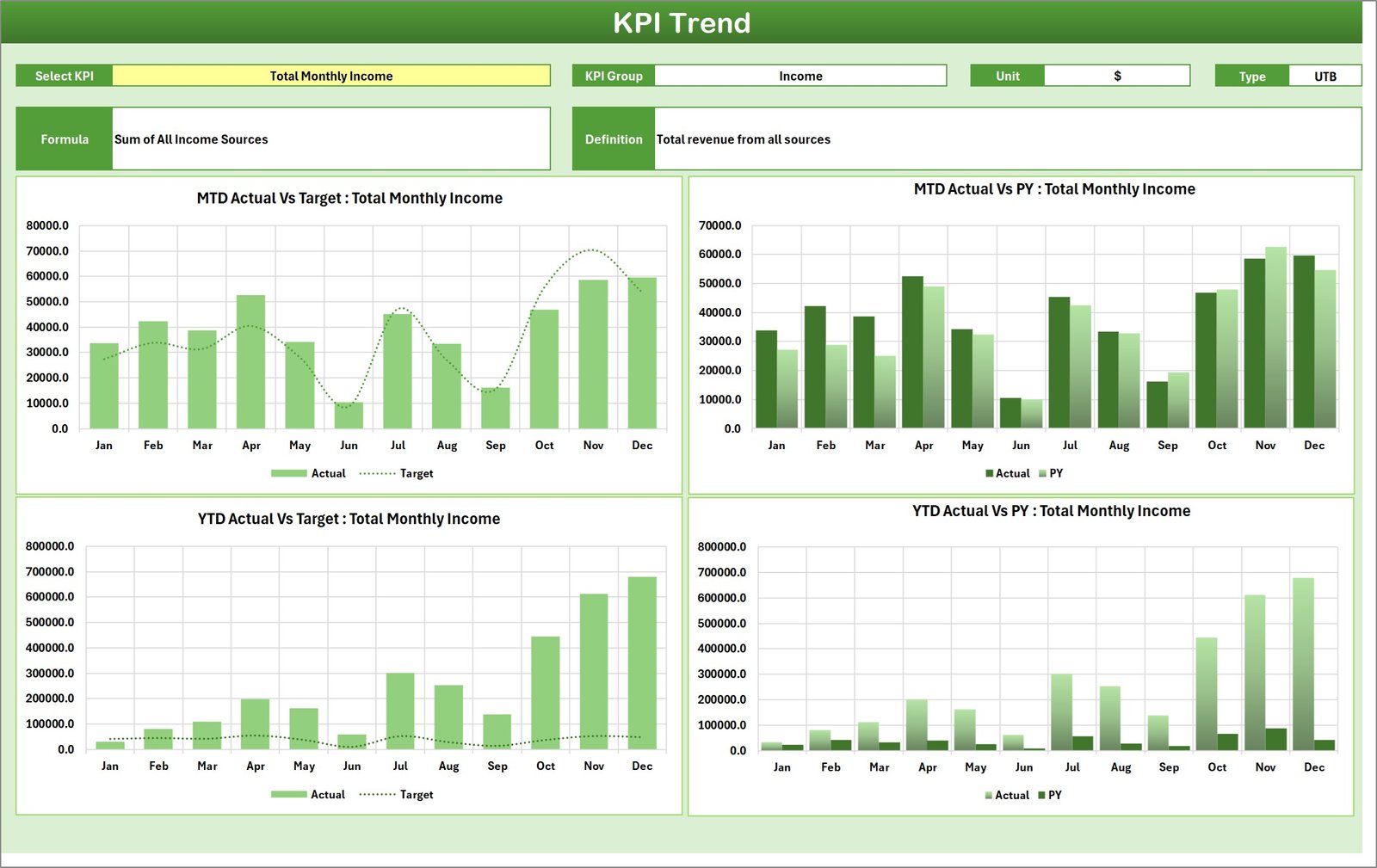Screen dimensions: 1377x868
Task: Select the December bar in MTD Actual Vs Target
Action: 642,353
